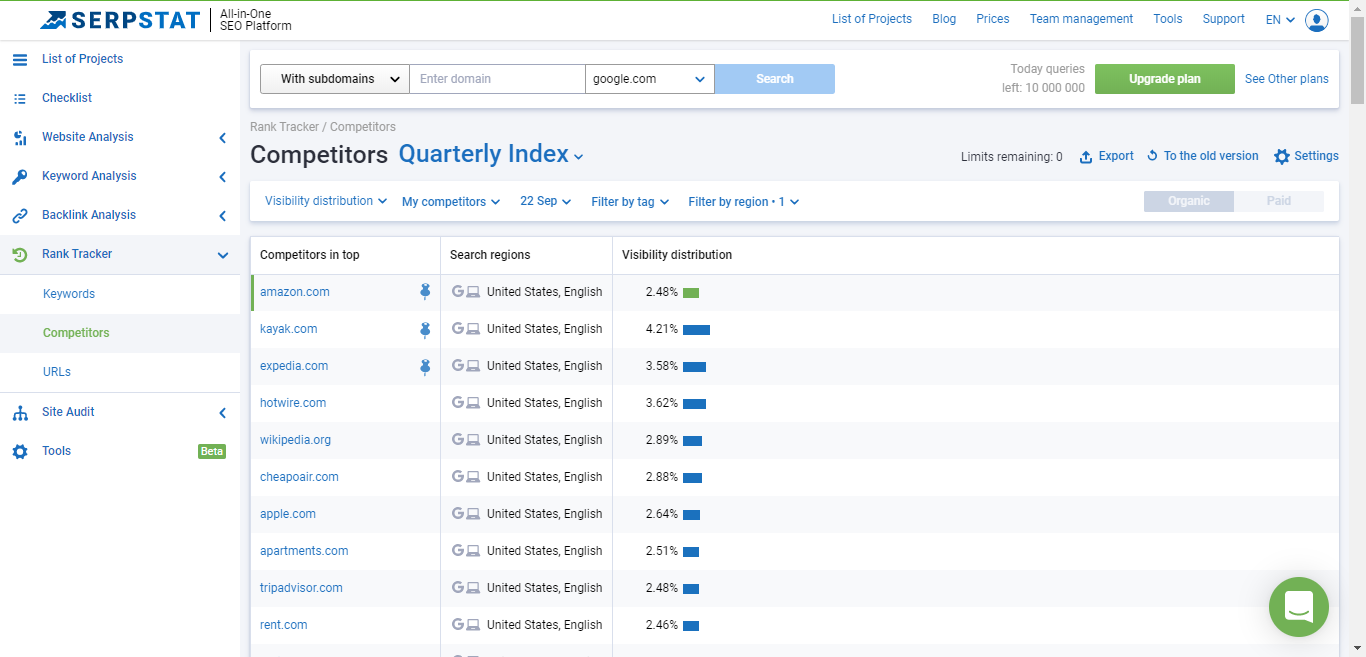Open Team management in top navigation
Image resolution: width=1366 pixels, height=657 pixels.
(x=1081, y=19)
